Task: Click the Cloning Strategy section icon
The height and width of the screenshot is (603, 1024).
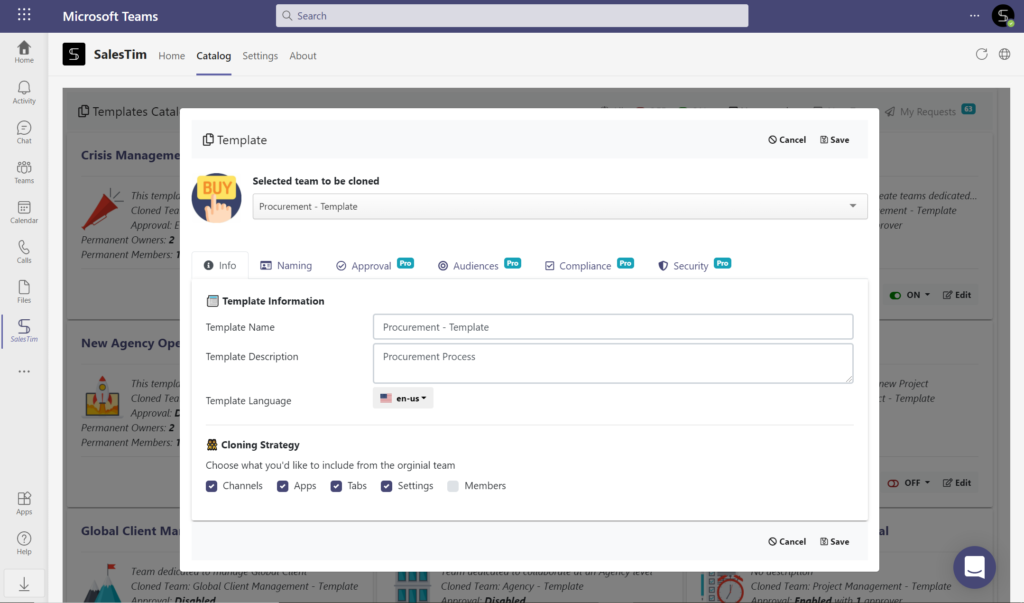Action: [212, 445]
